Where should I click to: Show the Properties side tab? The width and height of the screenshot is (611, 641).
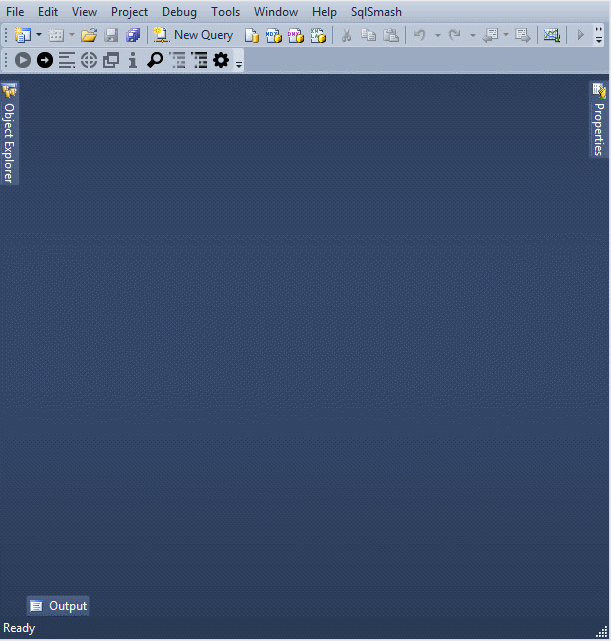pyautogui.click(x=599, y=119)
